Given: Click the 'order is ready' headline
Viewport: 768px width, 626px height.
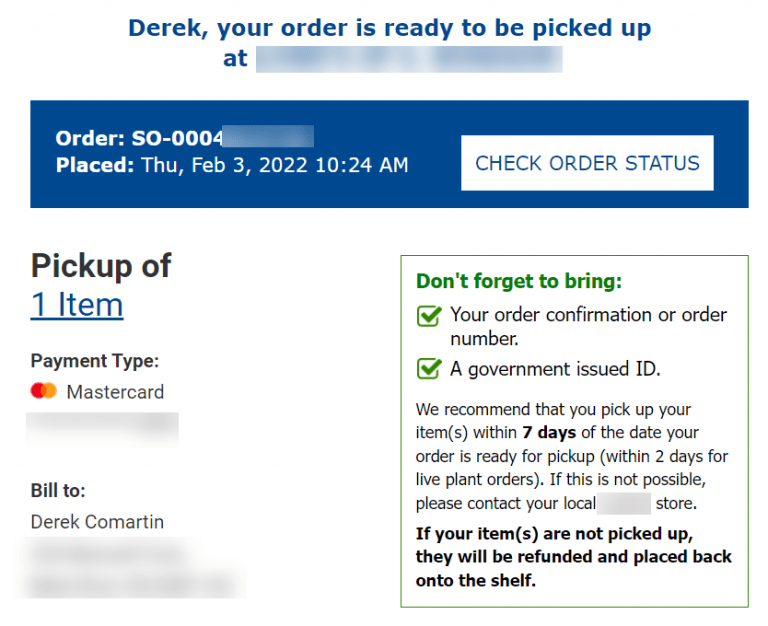Looking at the screenshot, I should coord(389,28).
